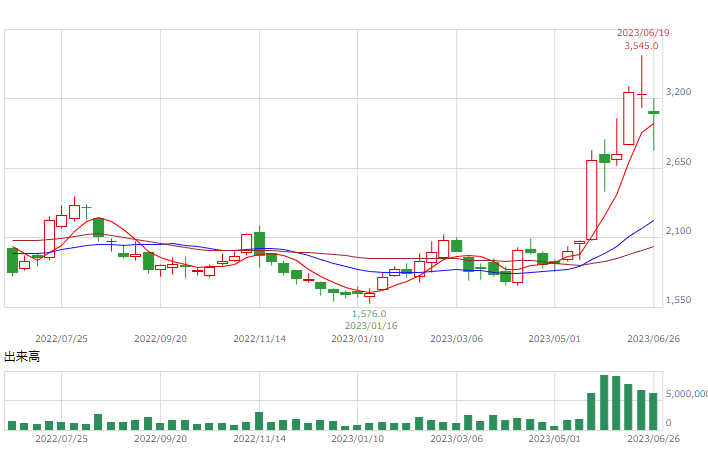
Task: Click the 0 volume axis label
Action: coord(669,423)
